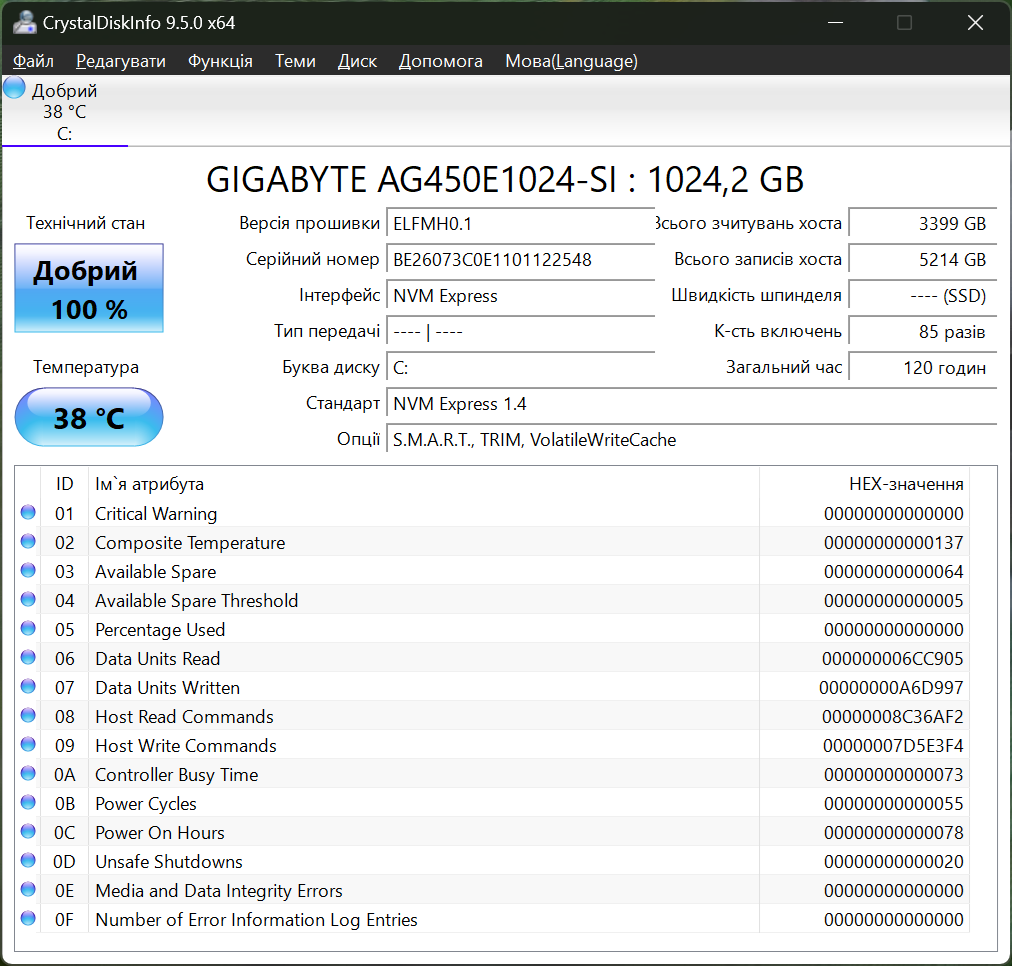Select the Media and Data Integrity Errors row
The height and width of the screenshot is (966, 1012).
[218, 891]
